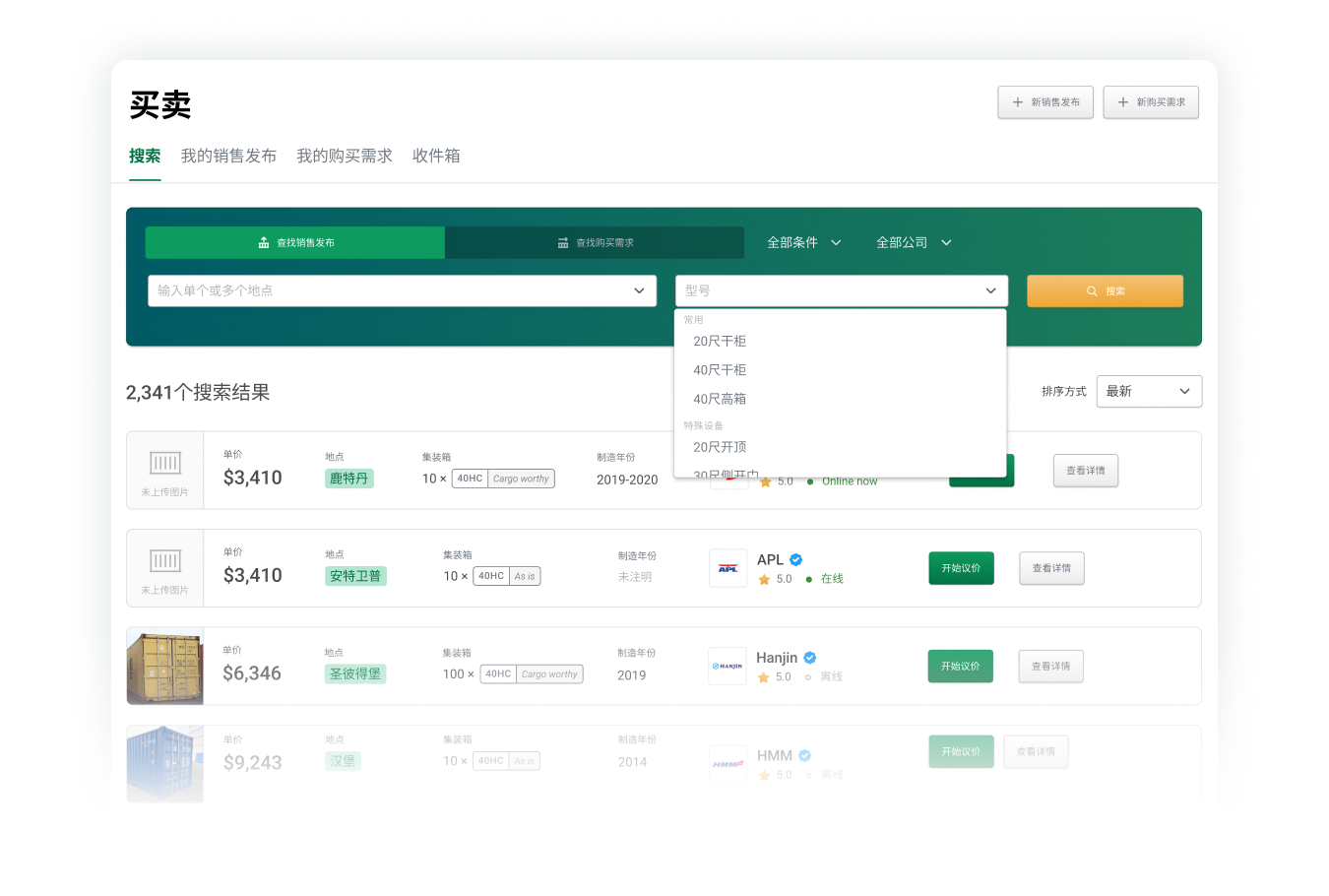Screen dimensions: 1329x896
Task: Click the container placeholder icon for 鹿特丹 listing
Action: [x=164, y=463]
